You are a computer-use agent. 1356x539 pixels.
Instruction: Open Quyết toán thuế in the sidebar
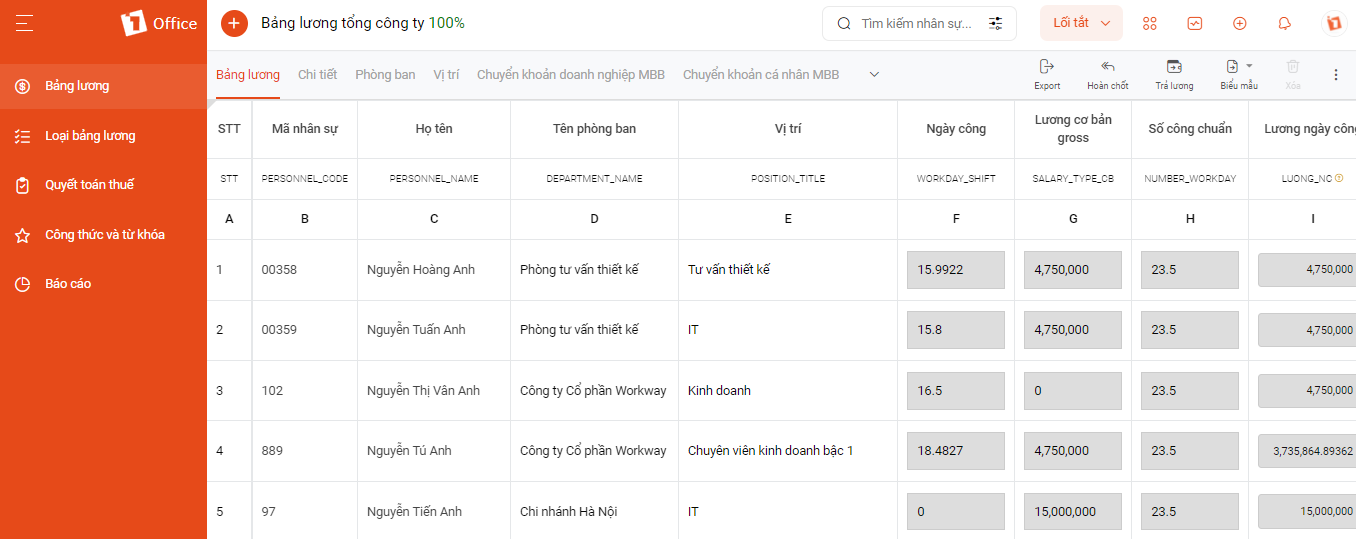tap(103, 185)
